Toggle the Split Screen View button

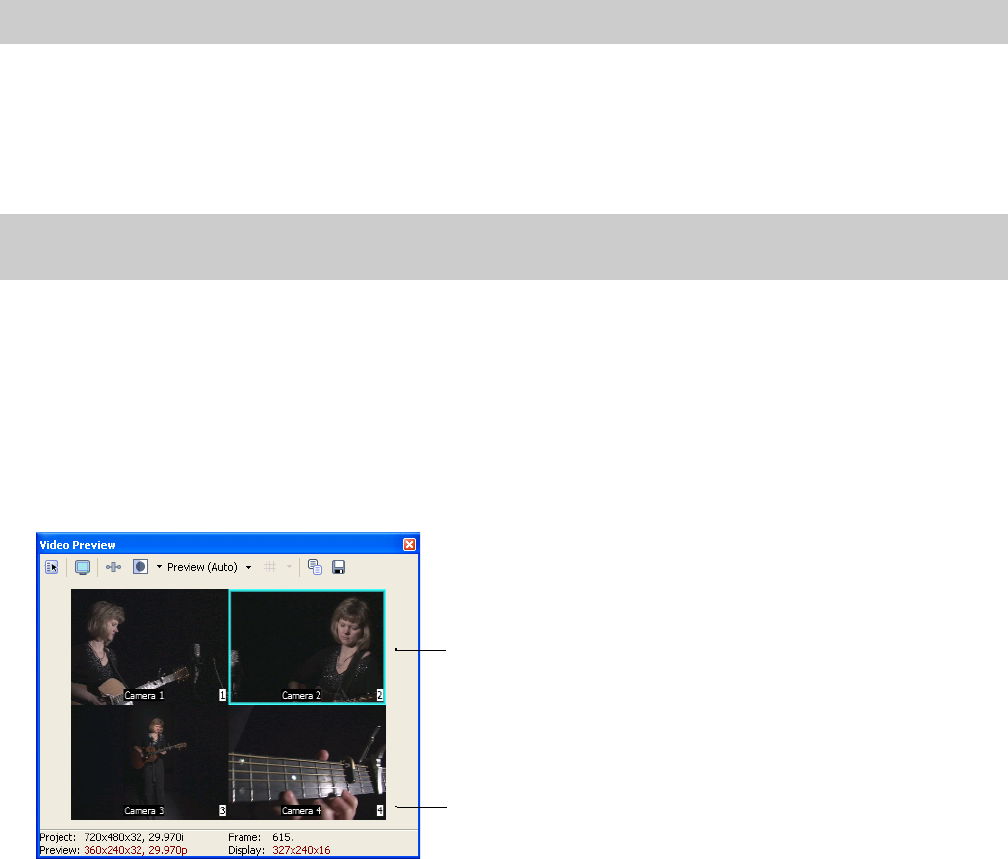pos(140,566)
